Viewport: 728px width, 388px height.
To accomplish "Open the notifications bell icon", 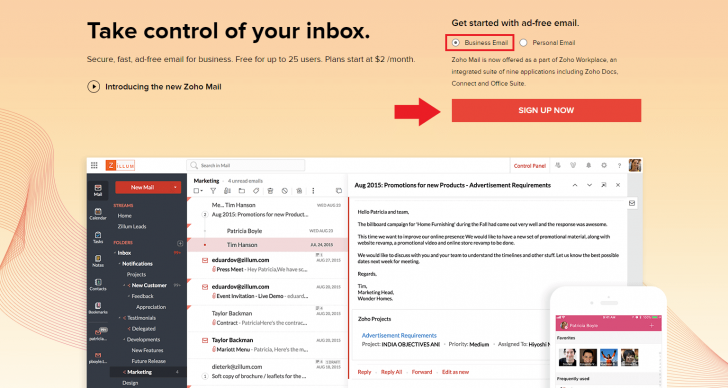I will point(589,165).
